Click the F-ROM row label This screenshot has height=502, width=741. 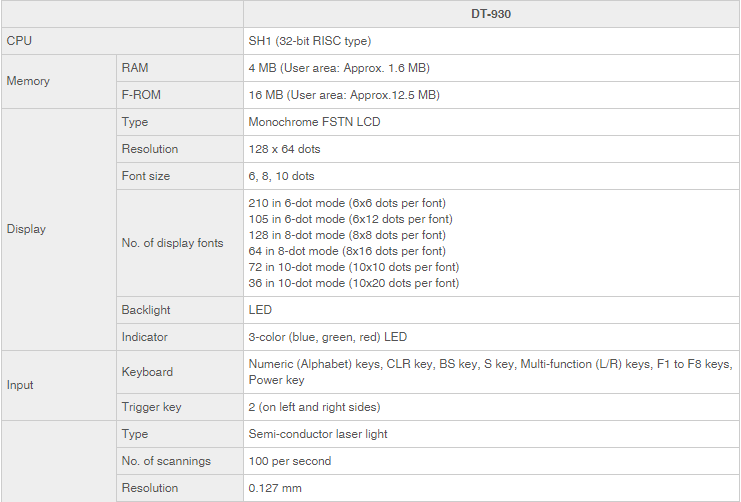tap(140, 95)
